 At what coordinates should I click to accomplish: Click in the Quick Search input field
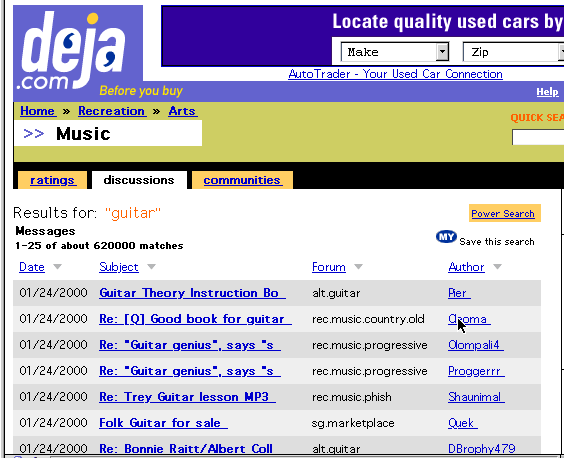[538, 137]
